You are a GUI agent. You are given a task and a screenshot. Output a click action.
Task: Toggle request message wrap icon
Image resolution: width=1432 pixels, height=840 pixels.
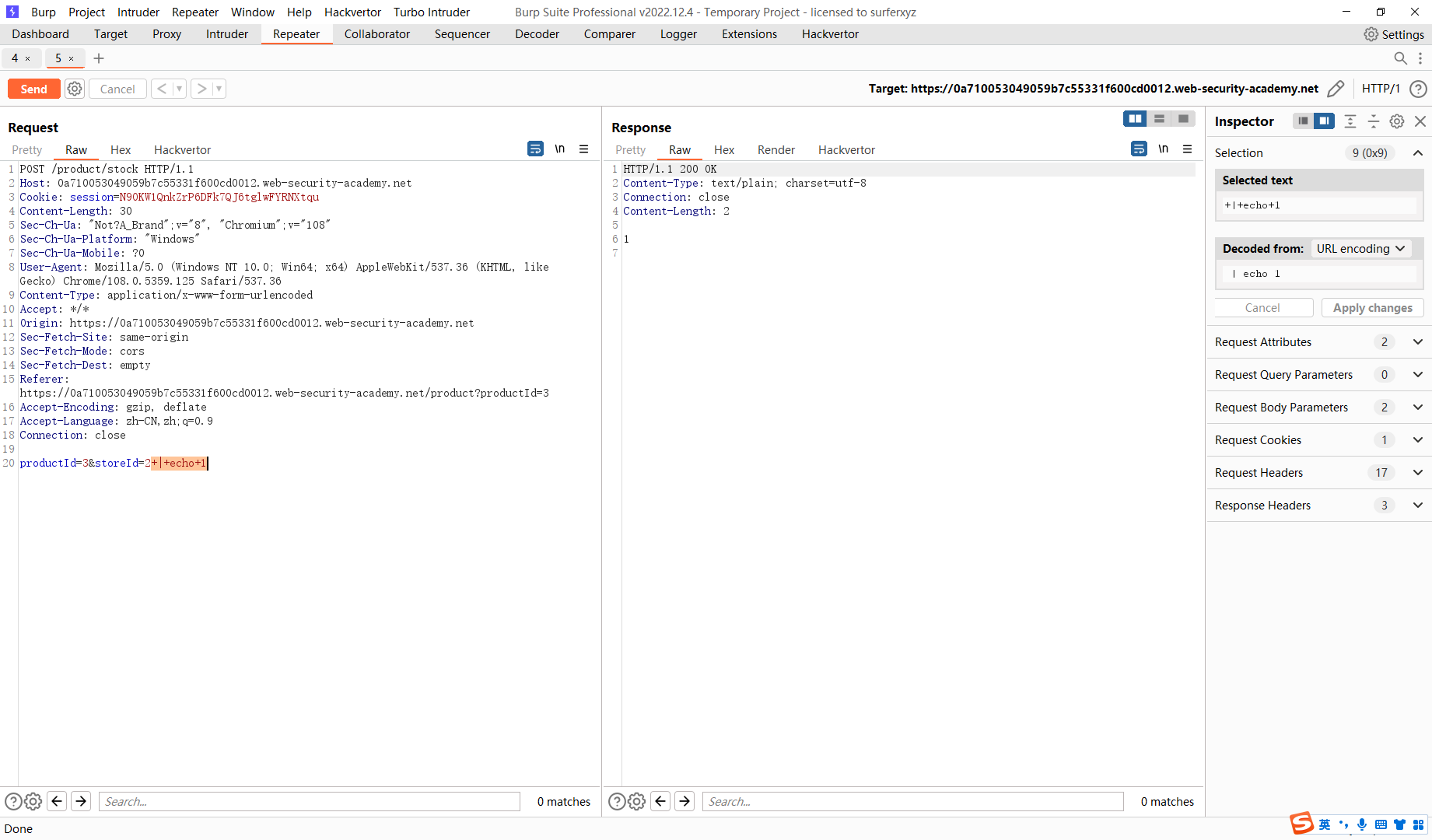(x=535, y=149)
